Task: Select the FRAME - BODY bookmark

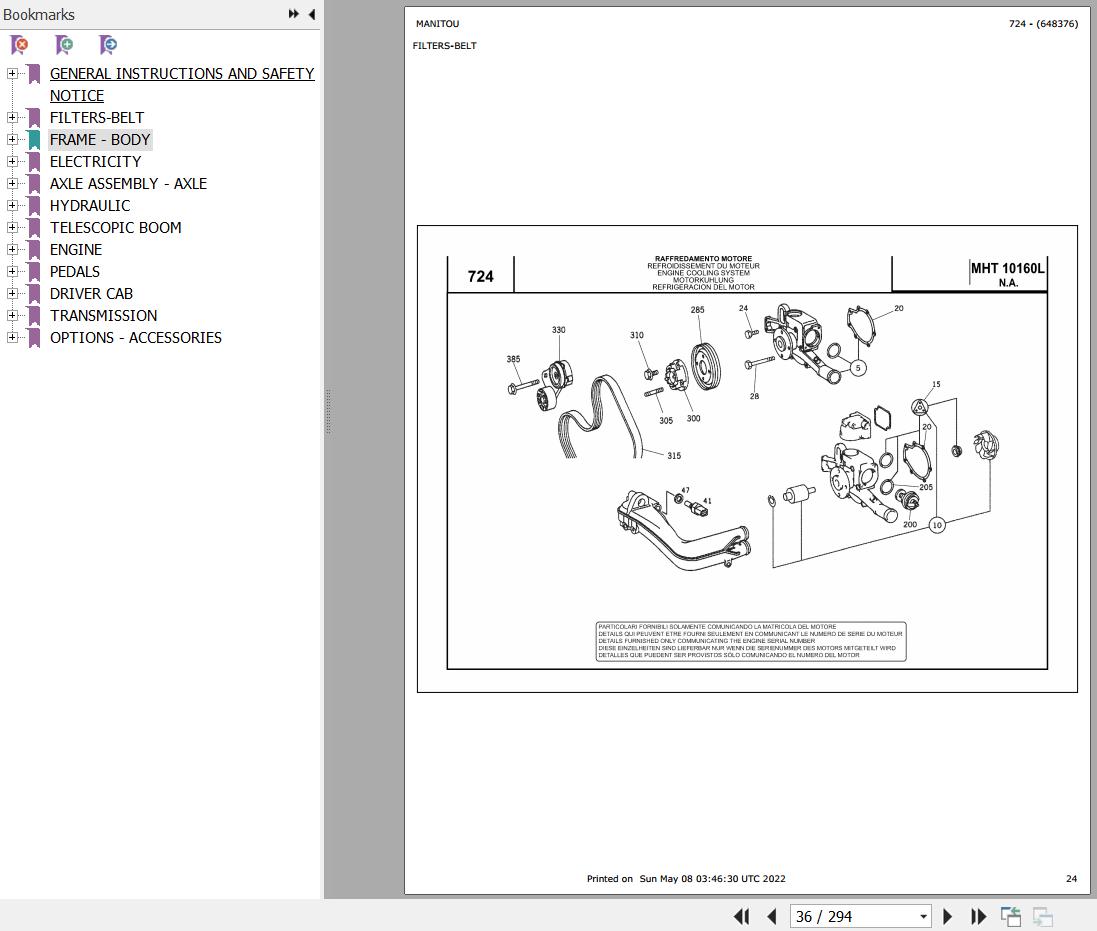Action: (x=100, y=140)
